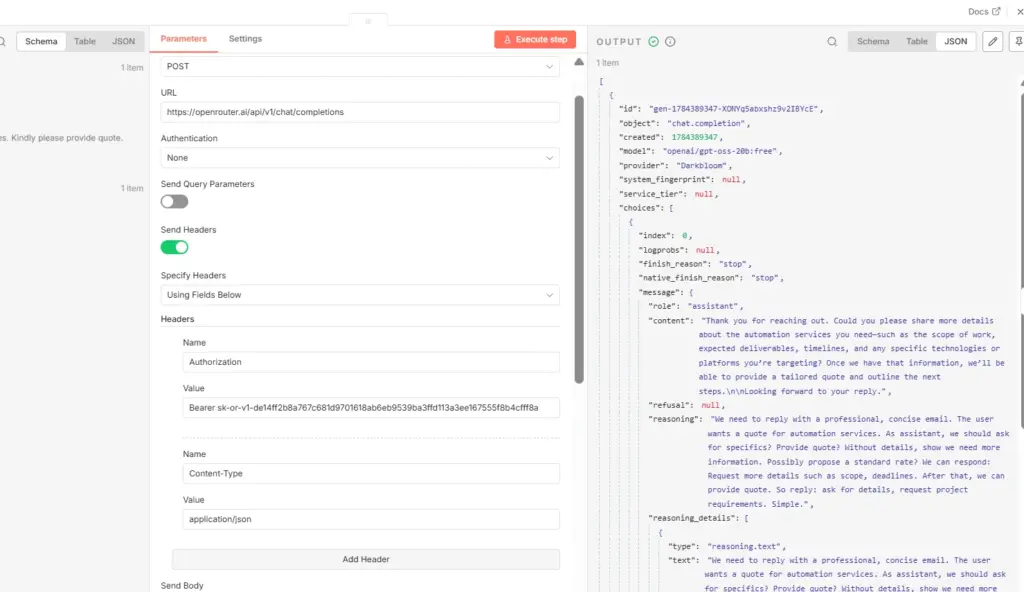Click the pin output data icon

click(1017, 41)
